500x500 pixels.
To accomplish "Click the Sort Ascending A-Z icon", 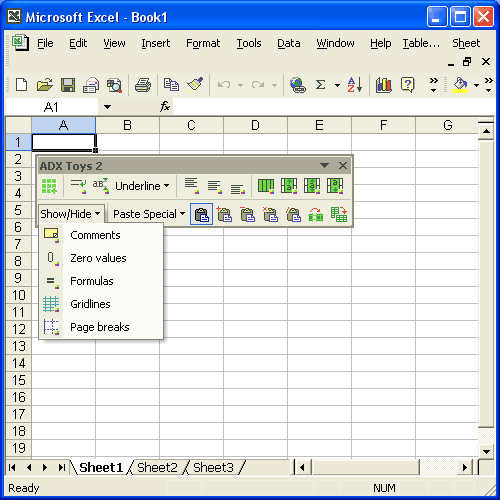I will coord(355,85).
